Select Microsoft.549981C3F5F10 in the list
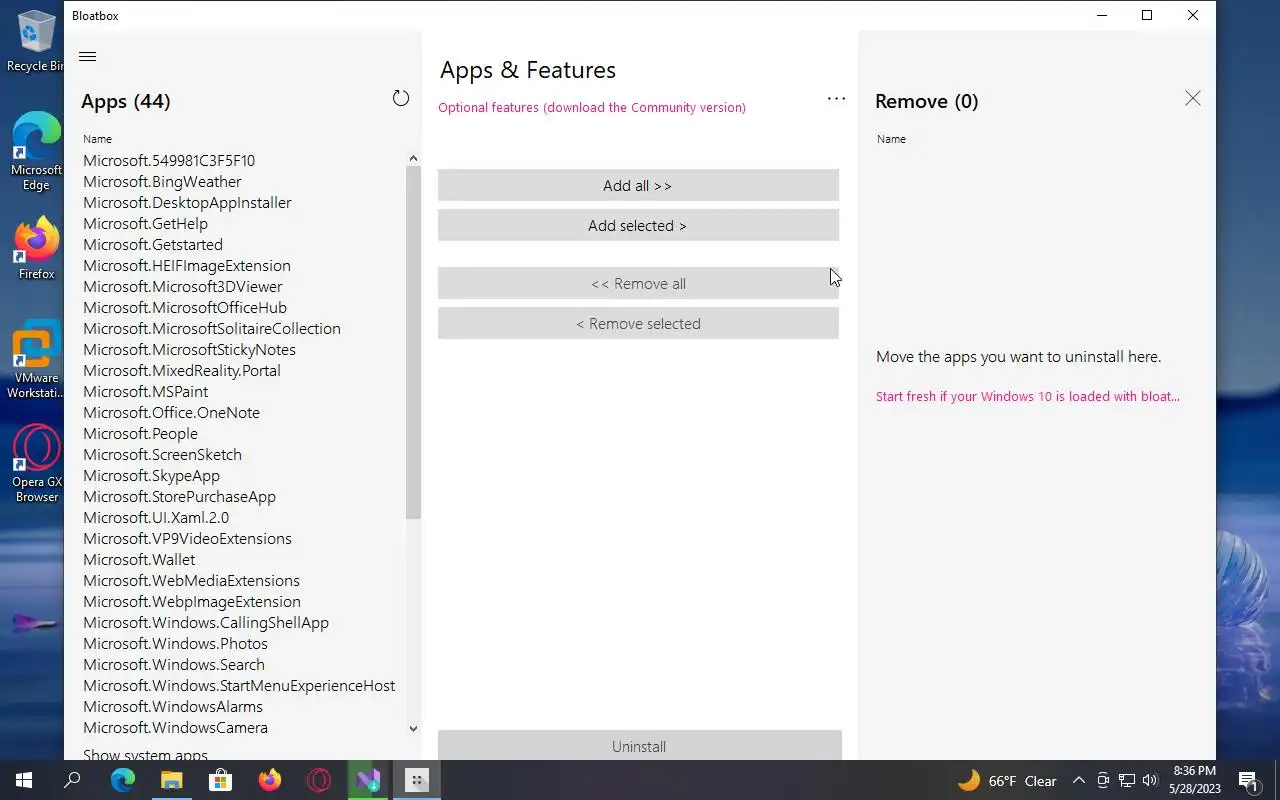 (x=169, y=160)
